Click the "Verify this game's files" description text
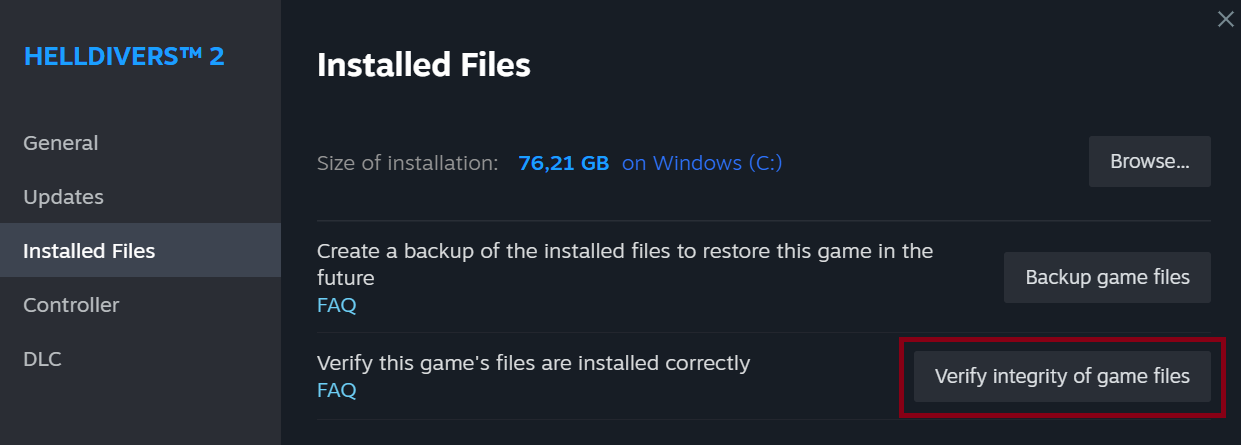The image size is (1241, 445). click(x=533, y=363)
